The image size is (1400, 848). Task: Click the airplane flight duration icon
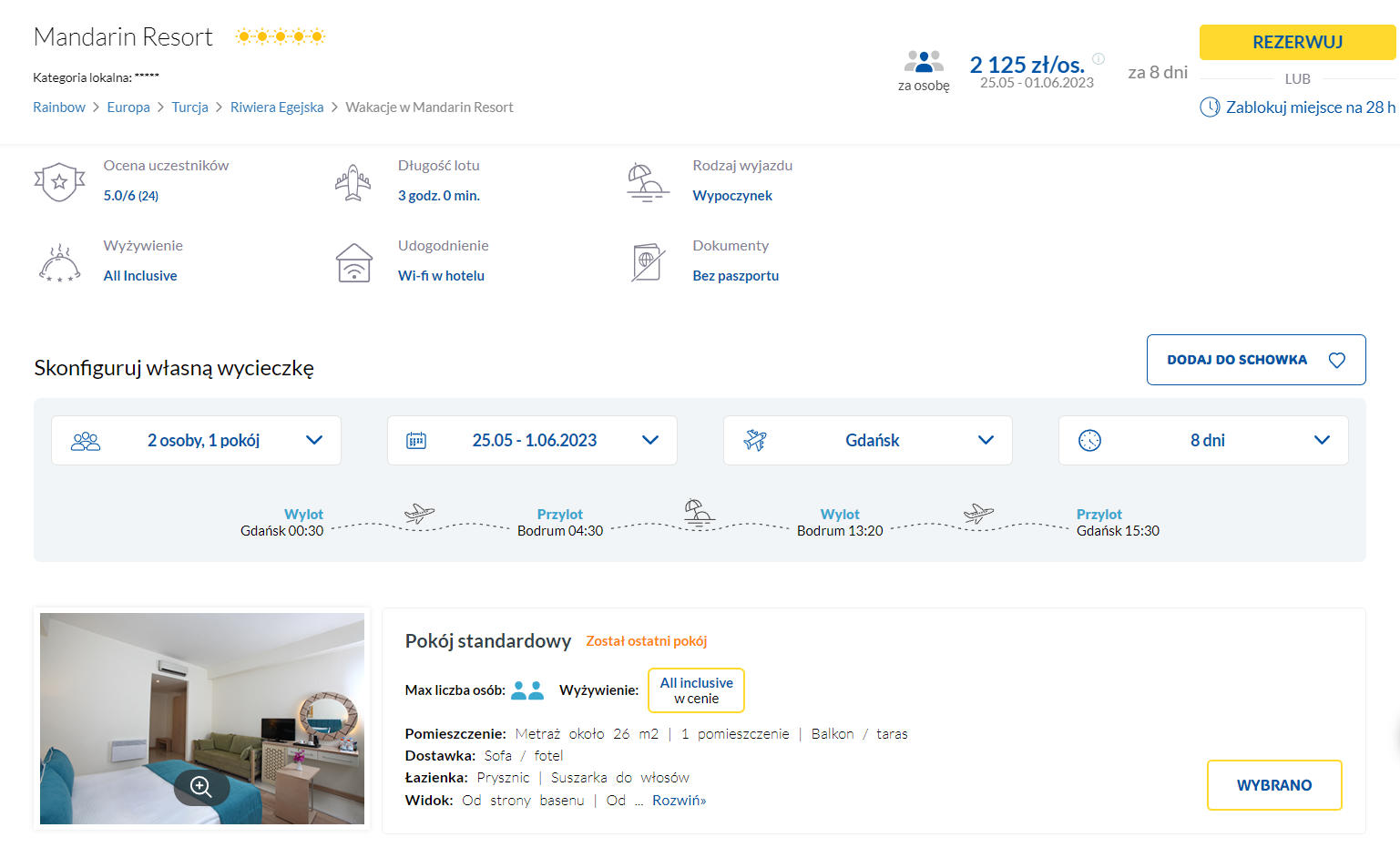[x=353, y=181]
